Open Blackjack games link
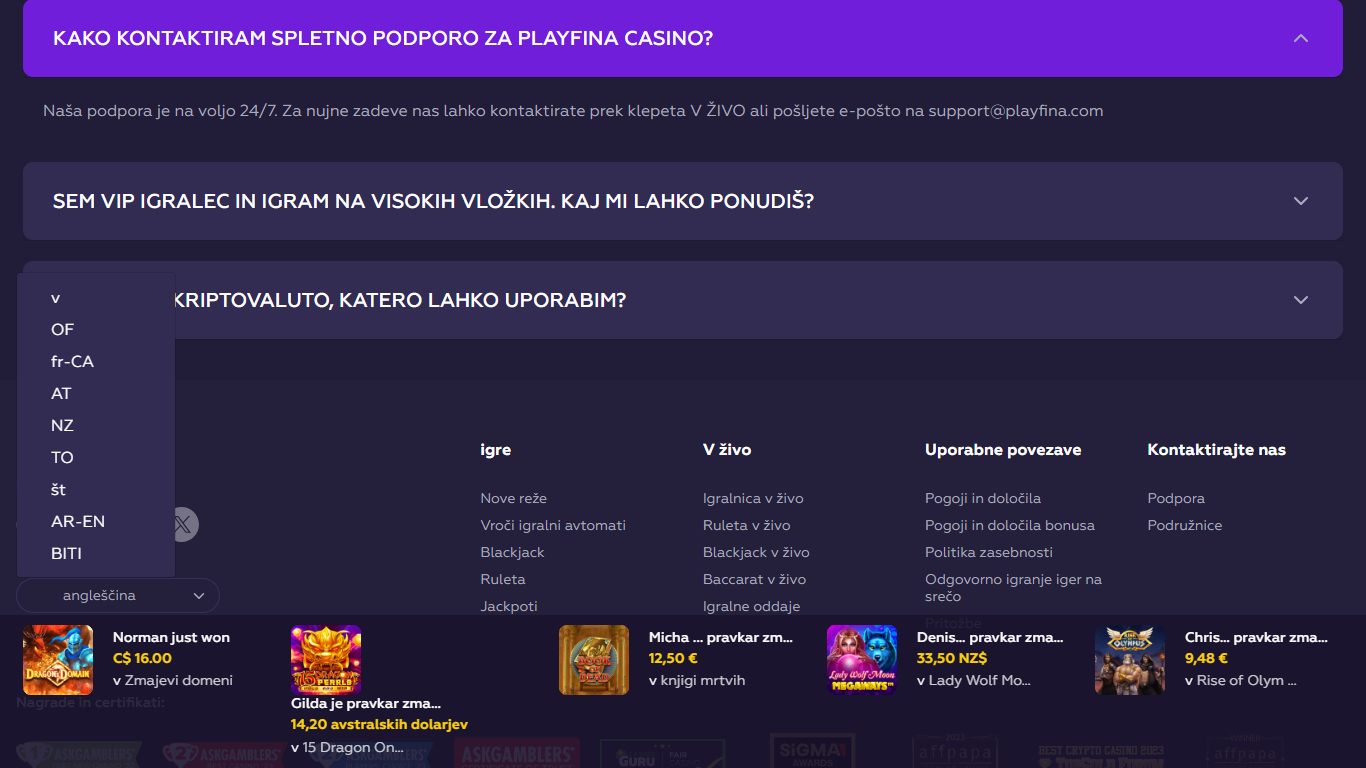 [513, 552]
